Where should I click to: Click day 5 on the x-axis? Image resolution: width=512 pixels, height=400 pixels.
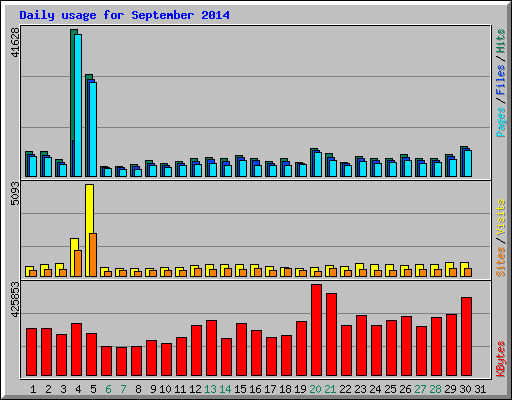tap(93, 389)
